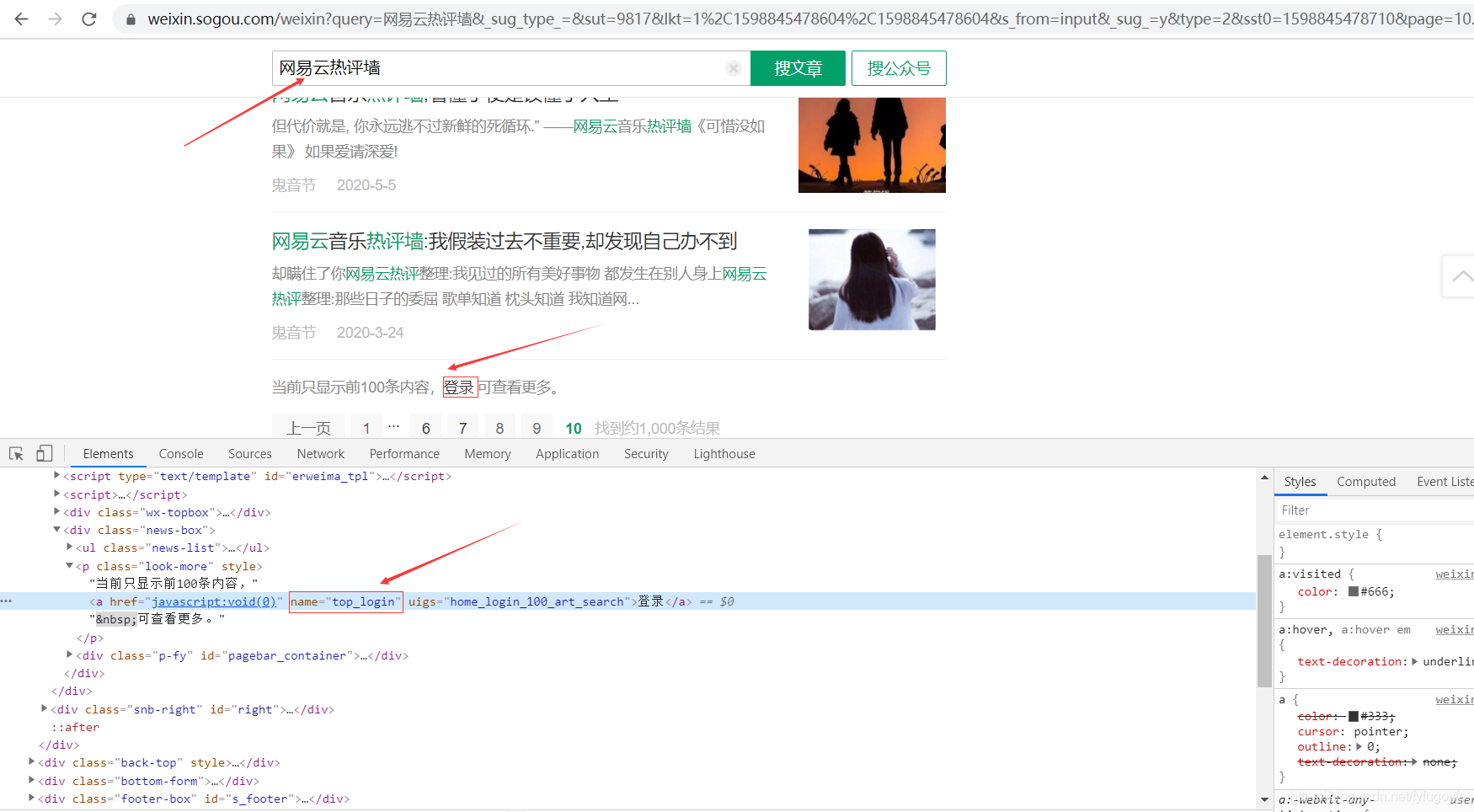Click the javascript:void(0) href value
The height and width of the screenshot is (812, 1474).
pyautogui.click(x=213, y=601)
